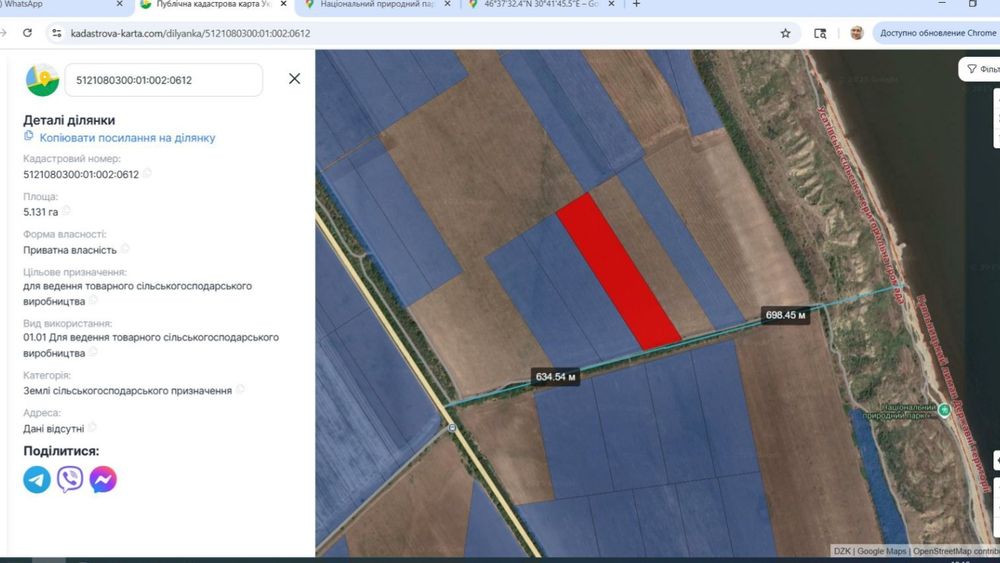Restore down the Chrome window
This screenshot has height=563, width=1000.
[973, 4]
